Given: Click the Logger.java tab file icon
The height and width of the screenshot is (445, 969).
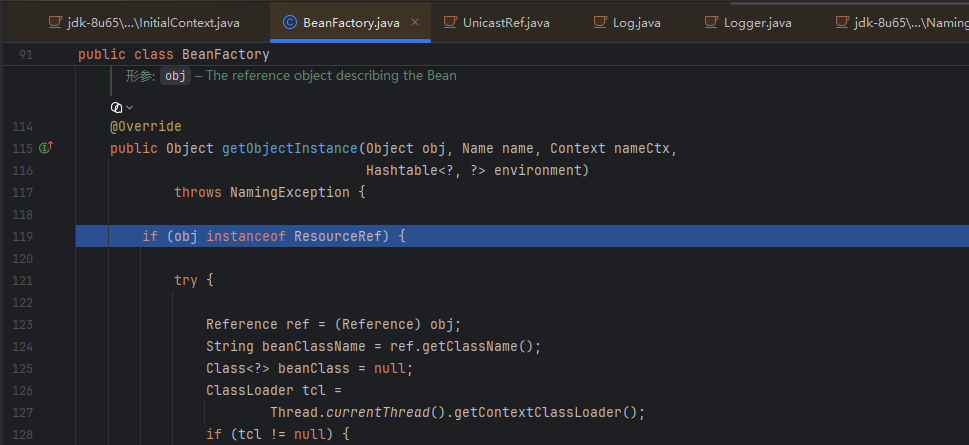Looking at the screenshot, I should [711, 22].
